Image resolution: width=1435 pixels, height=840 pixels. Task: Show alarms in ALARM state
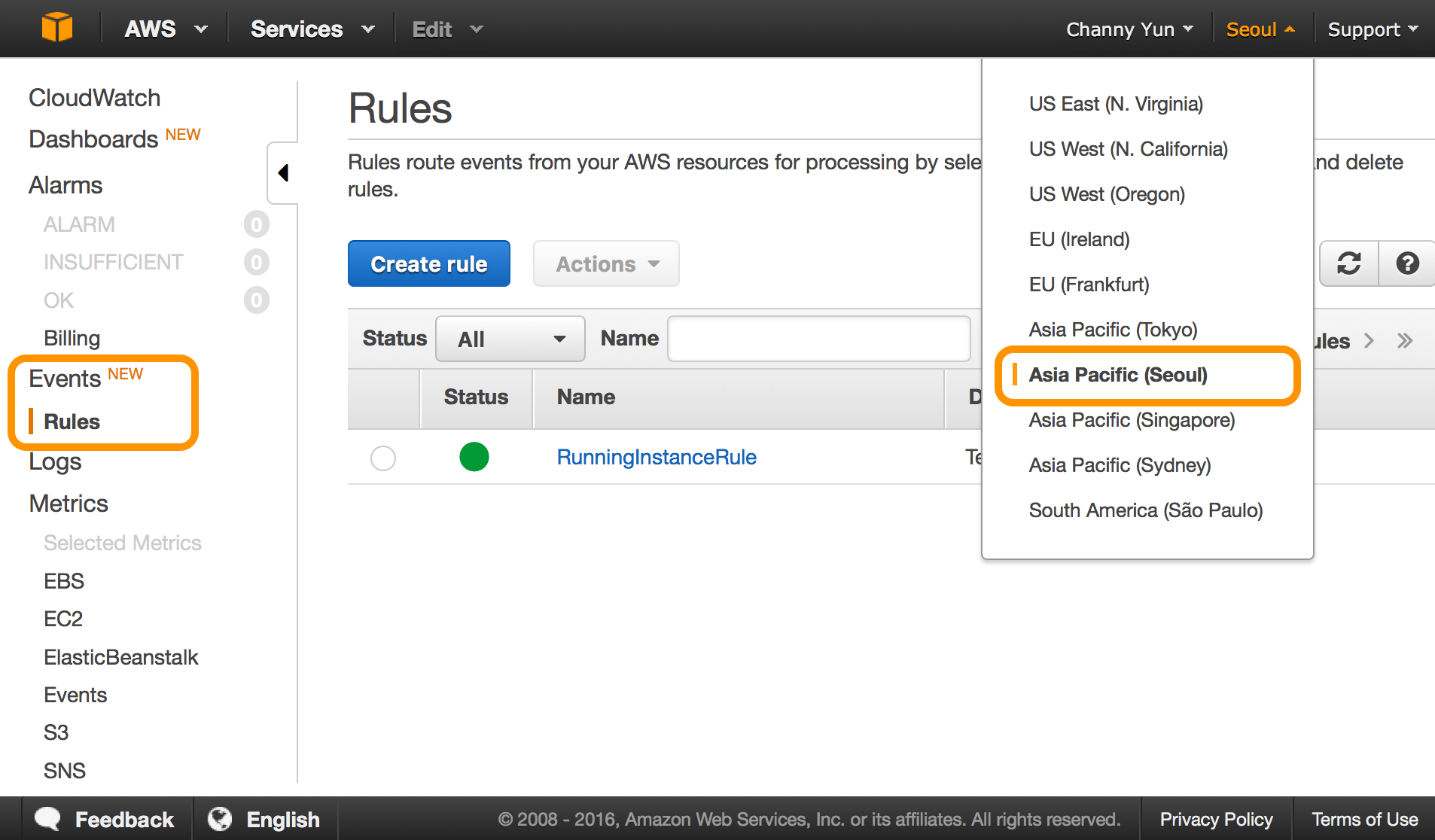tap(79, 224)
